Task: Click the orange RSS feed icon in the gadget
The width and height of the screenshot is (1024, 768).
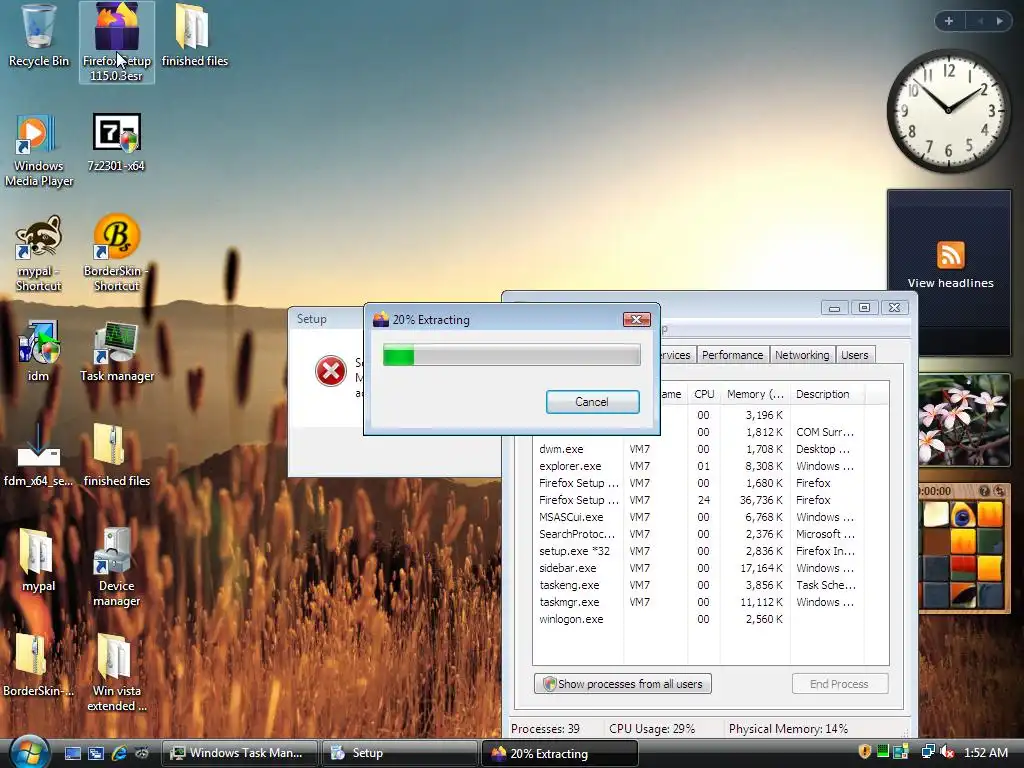Action: coord(950,255)
